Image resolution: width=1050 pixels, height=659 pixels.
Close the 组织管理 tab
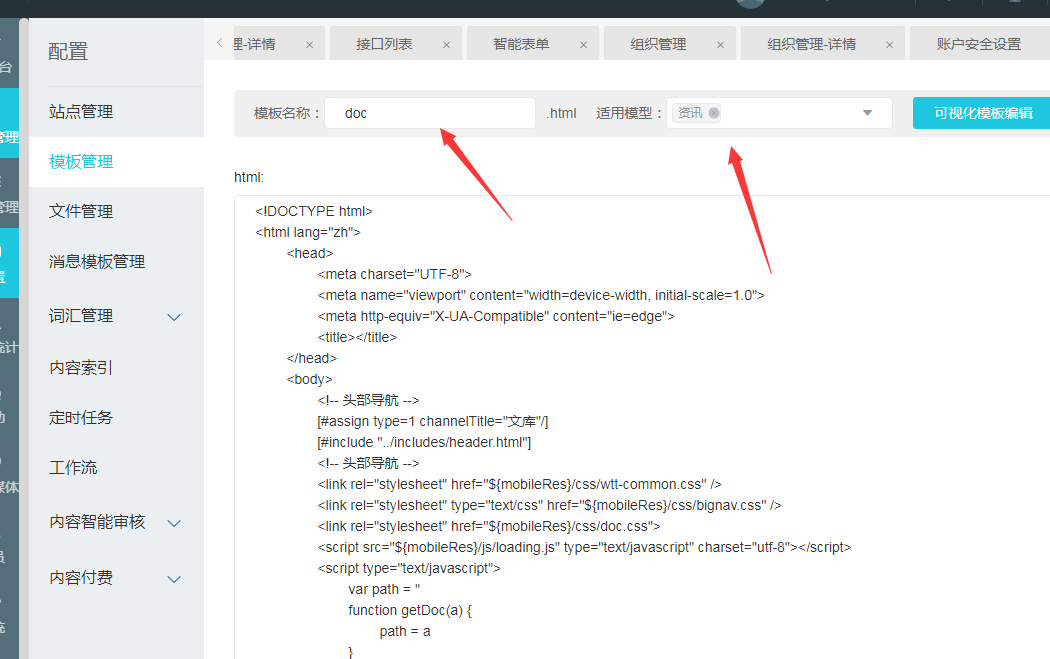click(x=721, y=45)
